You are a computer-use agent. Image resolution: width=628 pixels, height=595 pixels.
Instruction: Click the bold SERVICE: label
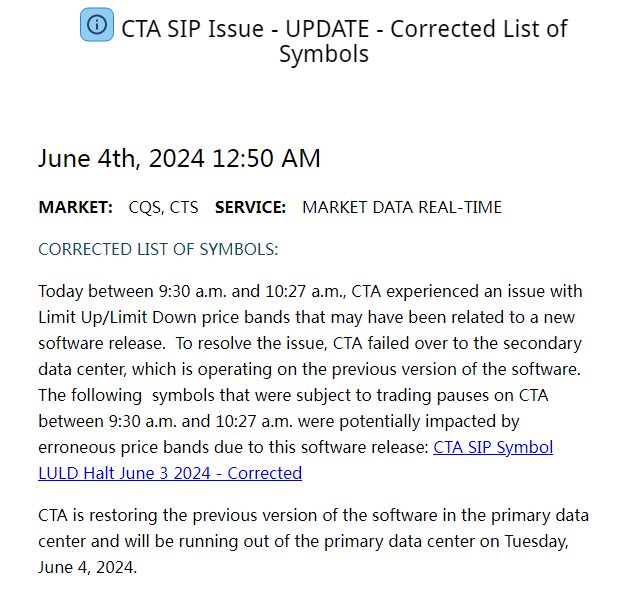tap(251, 208)
